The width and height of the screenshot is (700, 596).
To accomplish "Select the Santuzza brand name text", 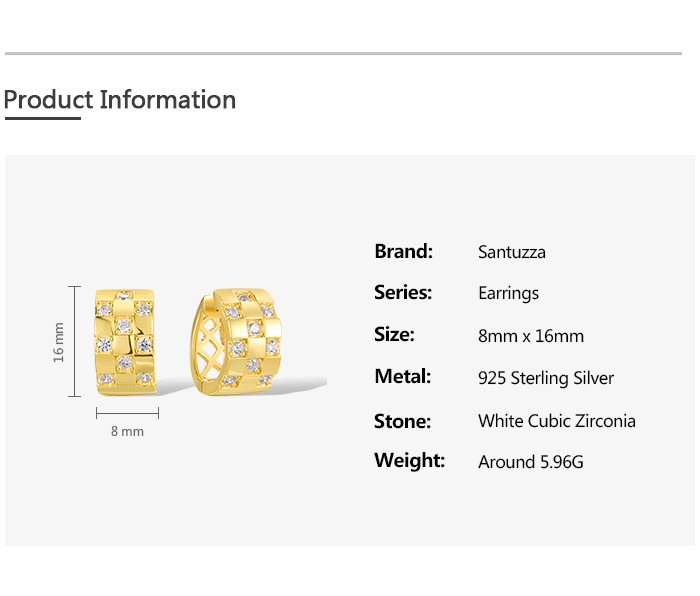I will tap(512, 252).
